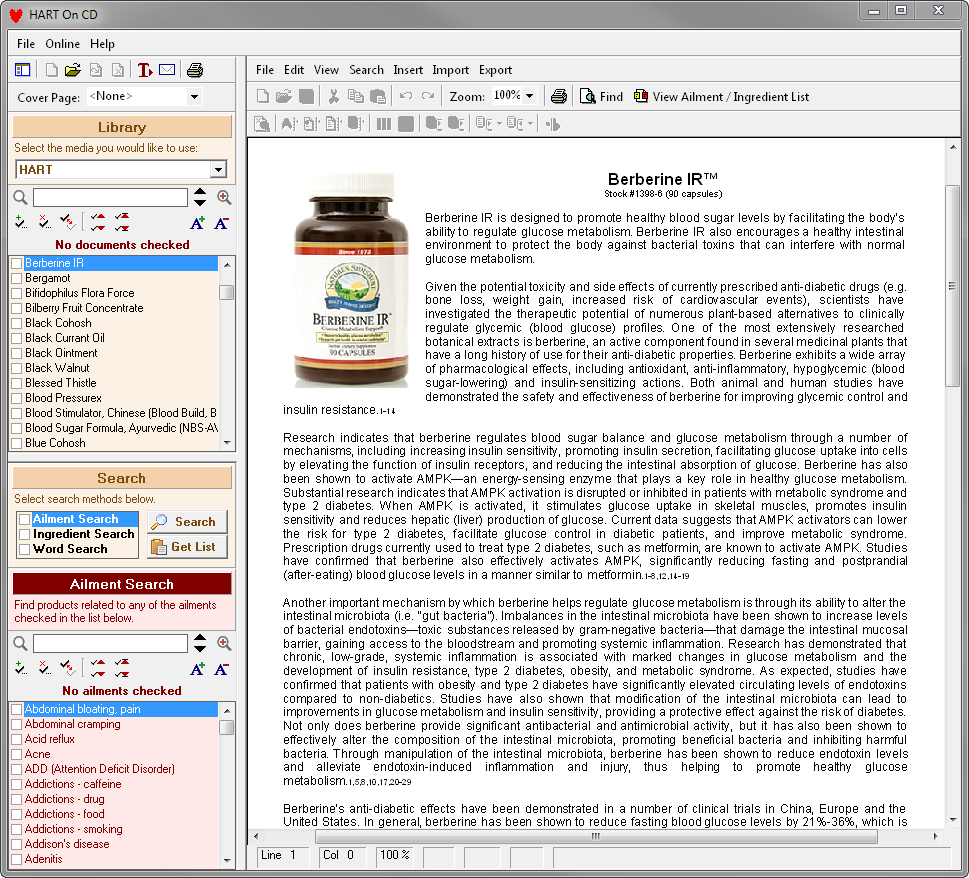
Task: Open the Insert menu in the editor
Action: coord(408,70)
